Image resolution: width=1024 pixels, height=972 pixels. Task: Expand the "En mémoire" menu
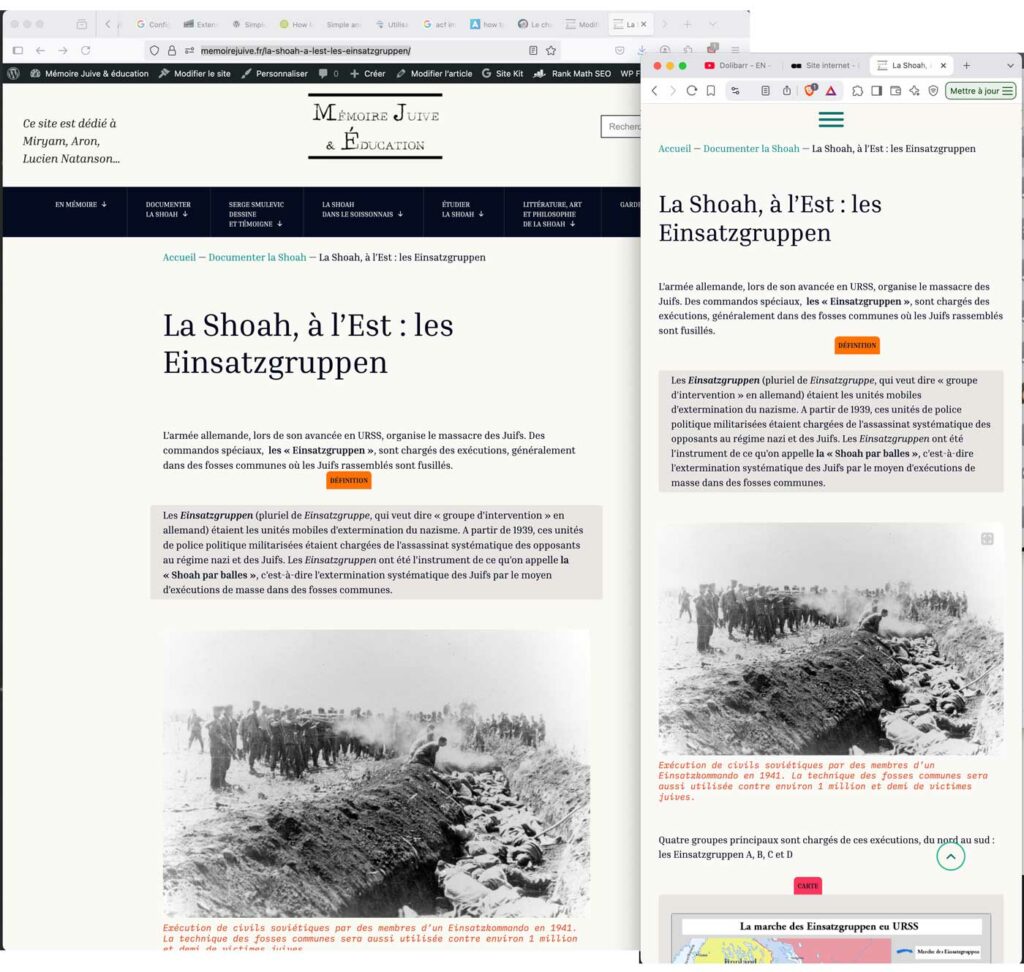81,204
